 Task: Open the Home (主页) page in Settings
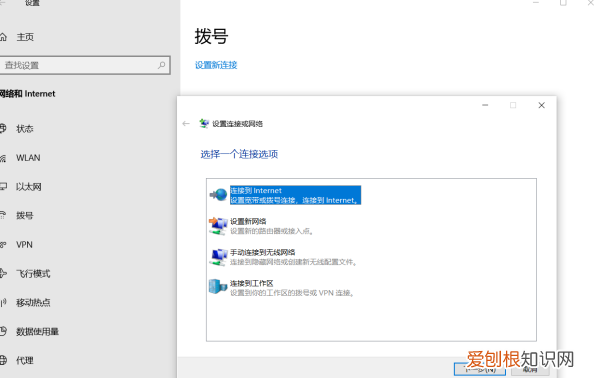point(25,37)
